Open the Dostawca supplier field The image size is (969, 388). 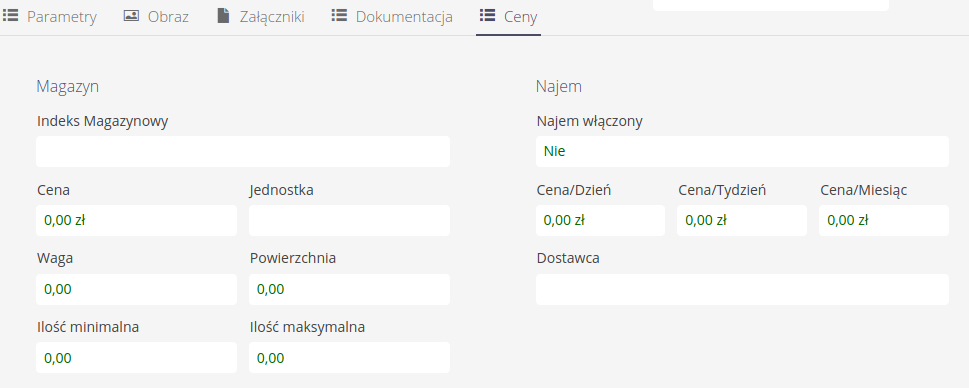click(742, 289)
